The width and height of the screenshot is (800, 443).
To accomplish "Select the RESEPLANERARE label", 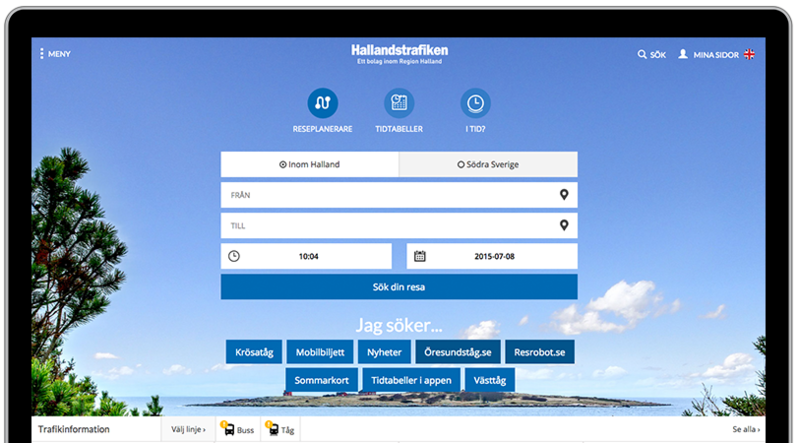I will (x=322, y=129).
